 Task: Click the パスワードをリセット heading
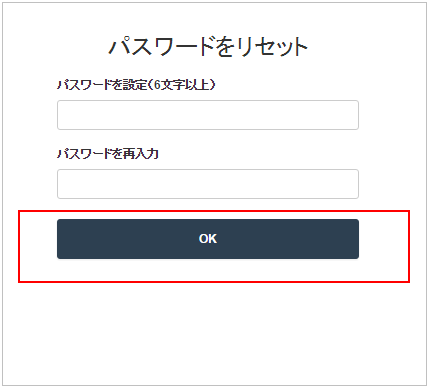(208, 46)
